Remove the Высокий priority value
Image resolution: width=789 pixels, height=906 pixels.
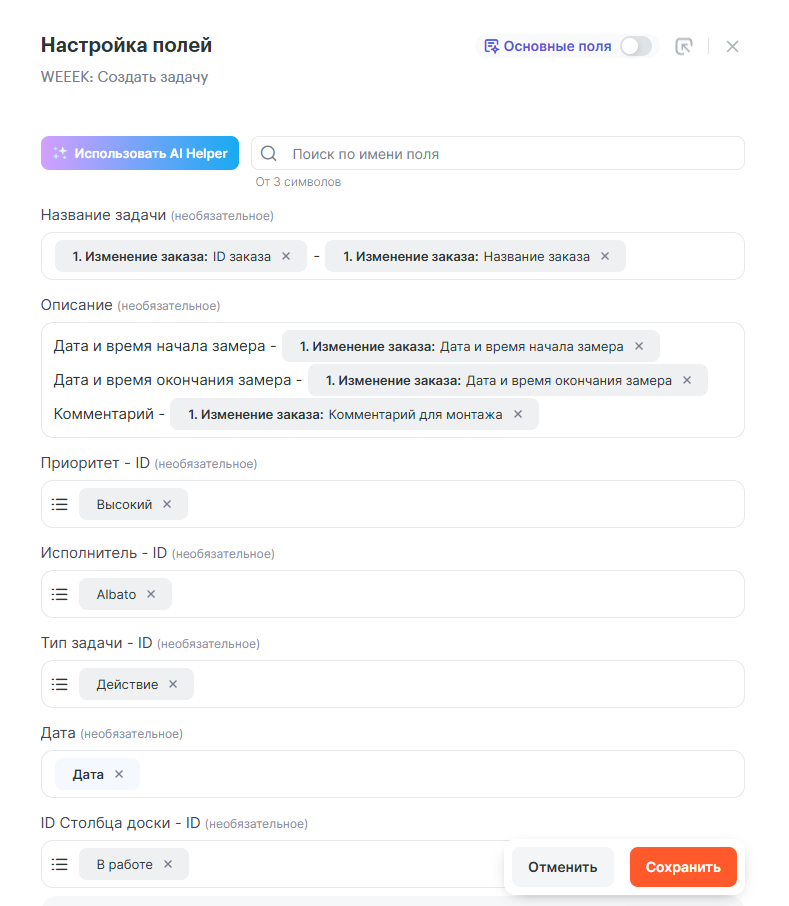[x=167, y=504]
